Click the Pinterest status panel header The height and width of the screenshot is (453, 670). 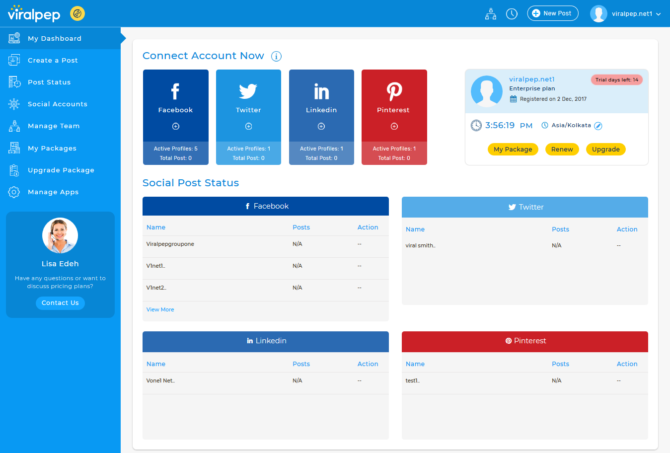point(525,341)
